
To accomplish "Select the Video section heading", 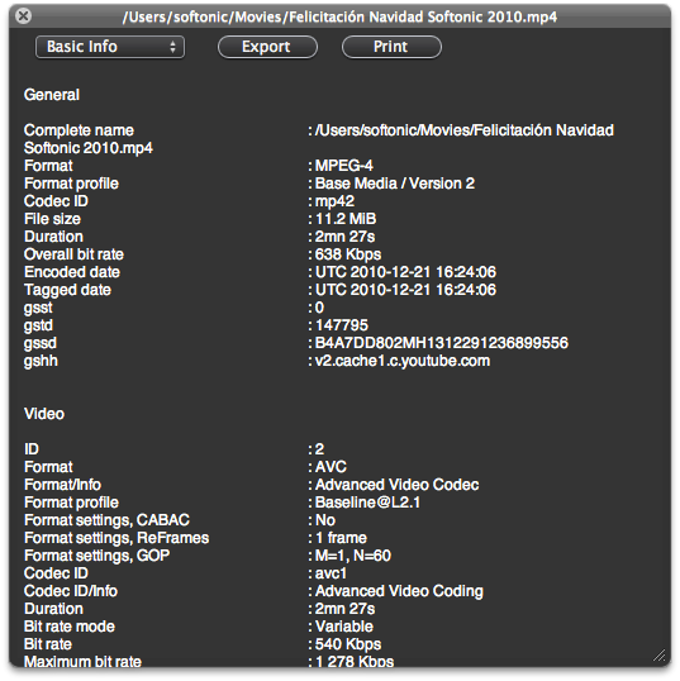I will coord(44,414).
